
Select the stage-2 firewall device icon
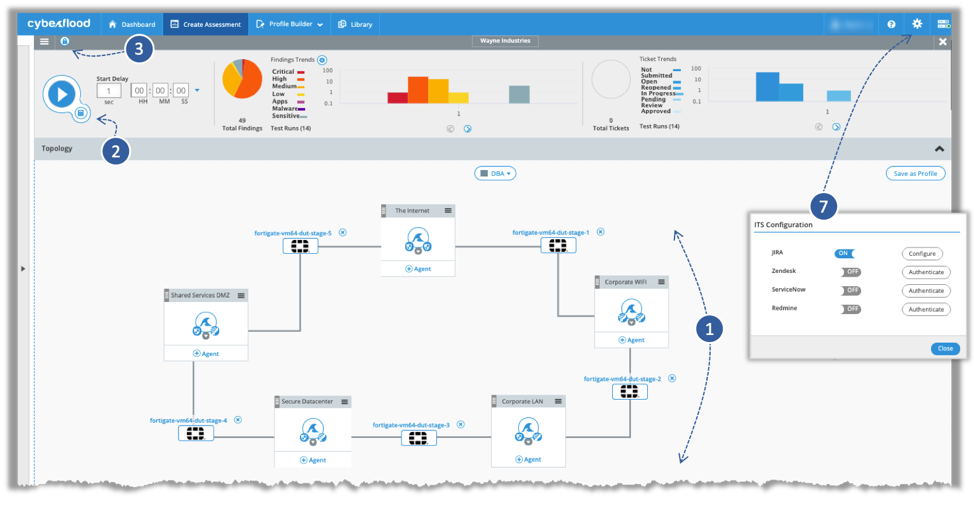click(629, 391)
